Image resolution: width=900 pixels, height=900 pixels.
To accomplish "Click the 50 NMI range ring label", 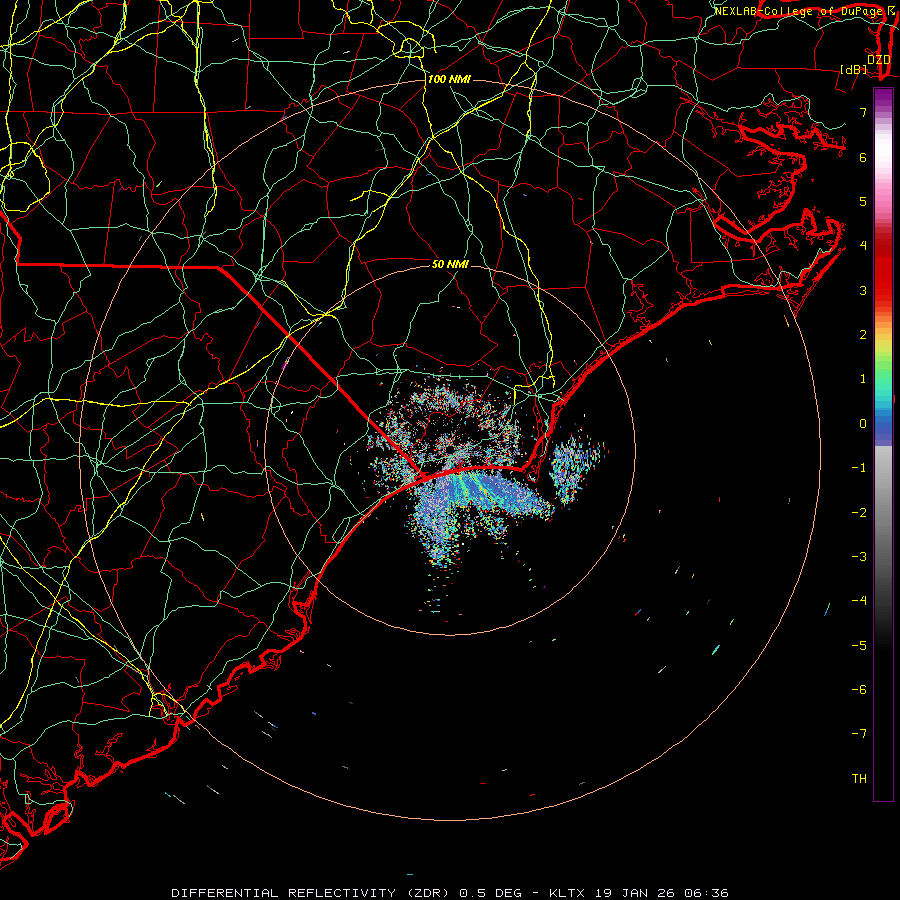I will click(450, 264).
